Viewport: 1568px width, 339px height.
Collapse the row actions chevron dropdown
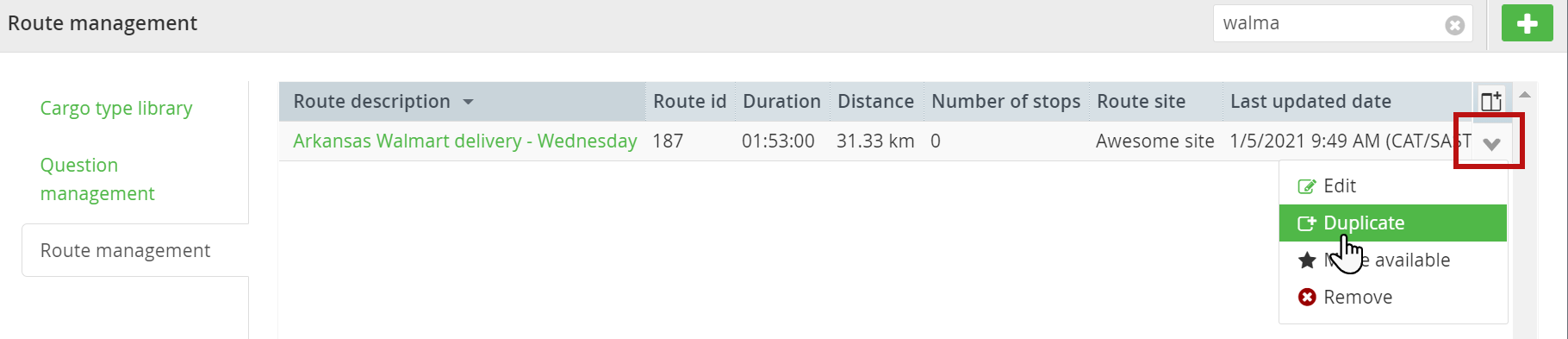1491,143
